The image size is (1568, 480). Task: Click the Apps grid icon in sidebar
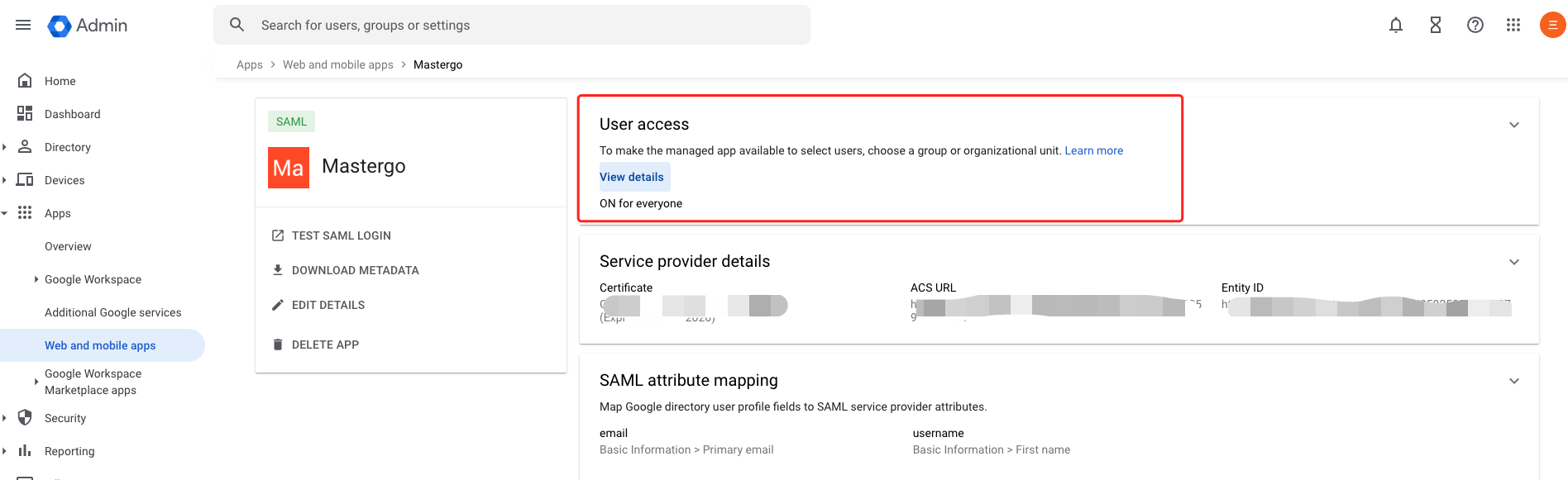coord(25,212)
